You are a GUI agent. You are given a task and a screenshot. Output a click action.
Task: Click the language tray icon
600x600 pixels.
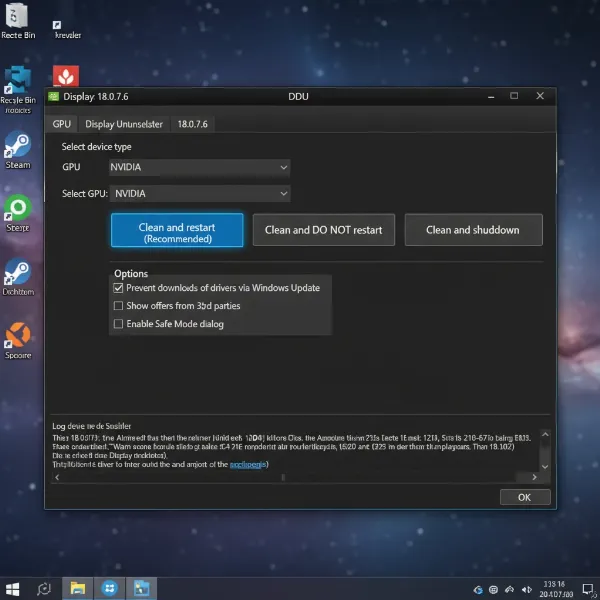pos(494,590)
